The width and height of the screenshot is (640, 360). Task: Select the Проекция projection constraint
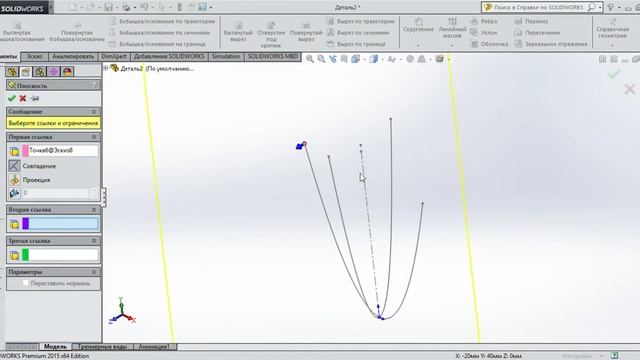pyautogui.click(x=14, y=180)
